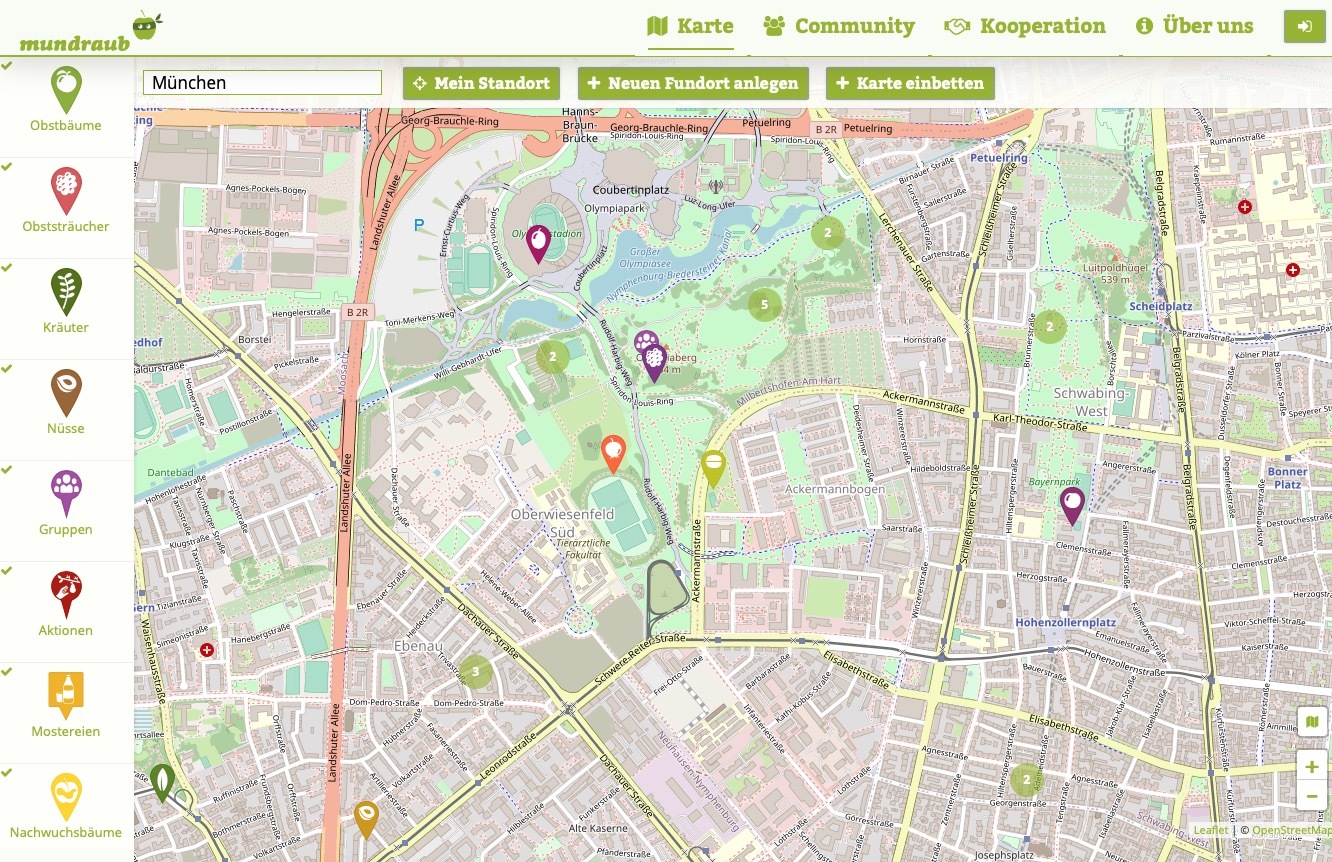Click the Mein Standort button
Viewport: 1332px width, 862px height.
tap(481, 83)
